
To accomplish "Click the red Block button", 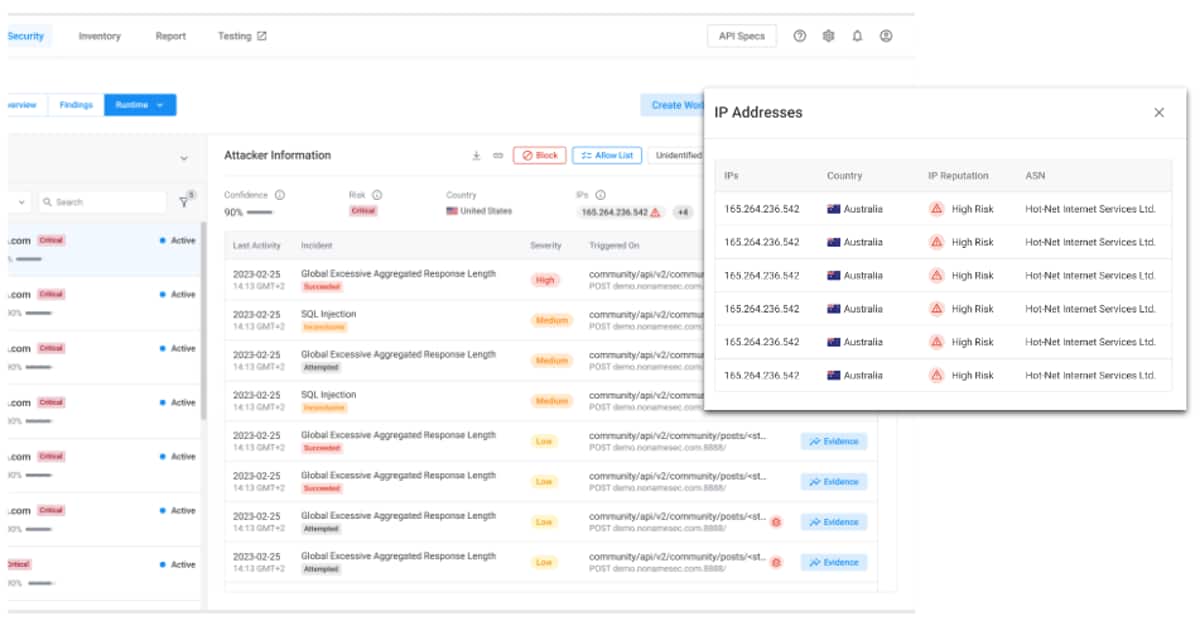I will [x=540, y=156].
